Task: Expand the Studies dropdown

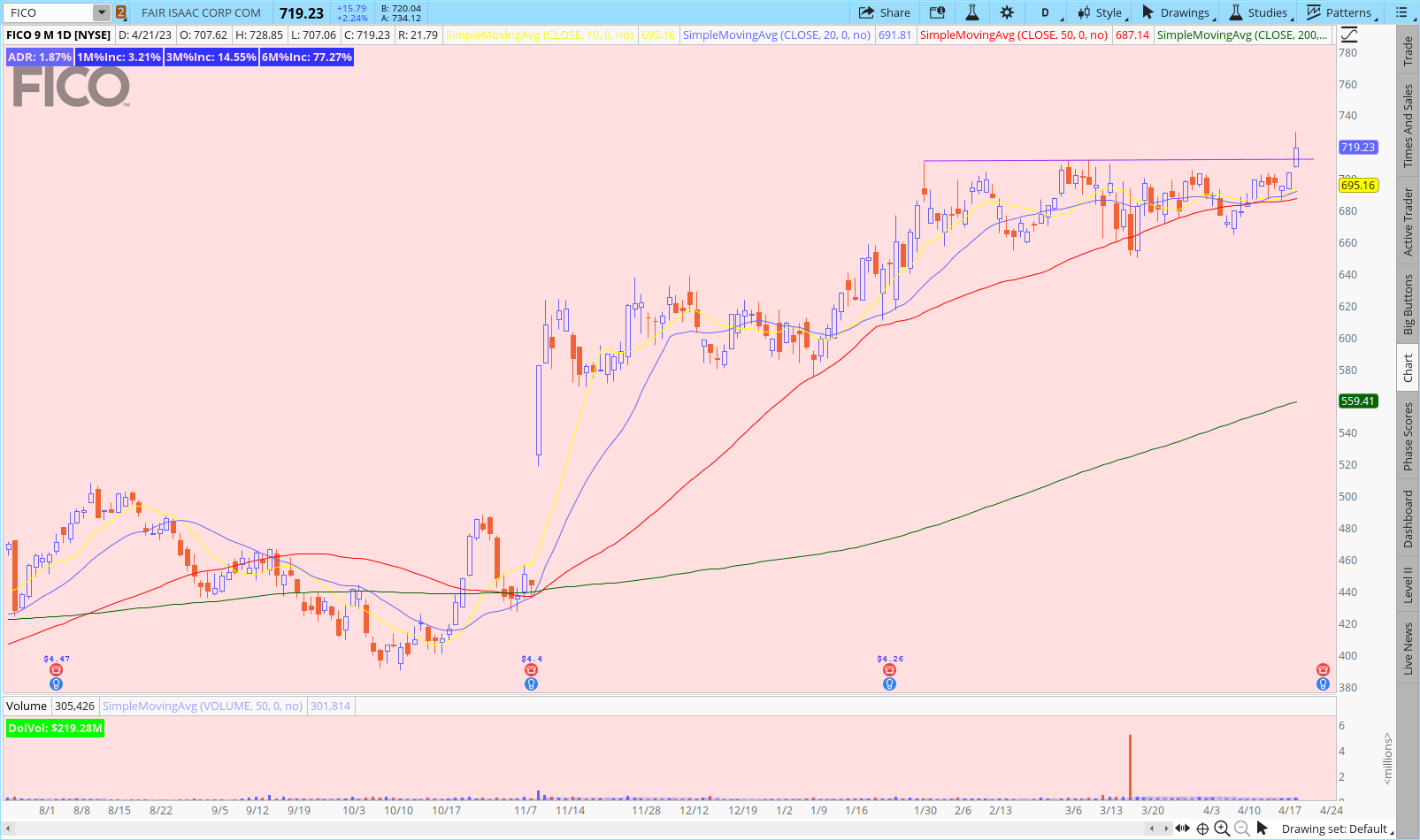Action: pyautogui.click(x=1261, y=12)
